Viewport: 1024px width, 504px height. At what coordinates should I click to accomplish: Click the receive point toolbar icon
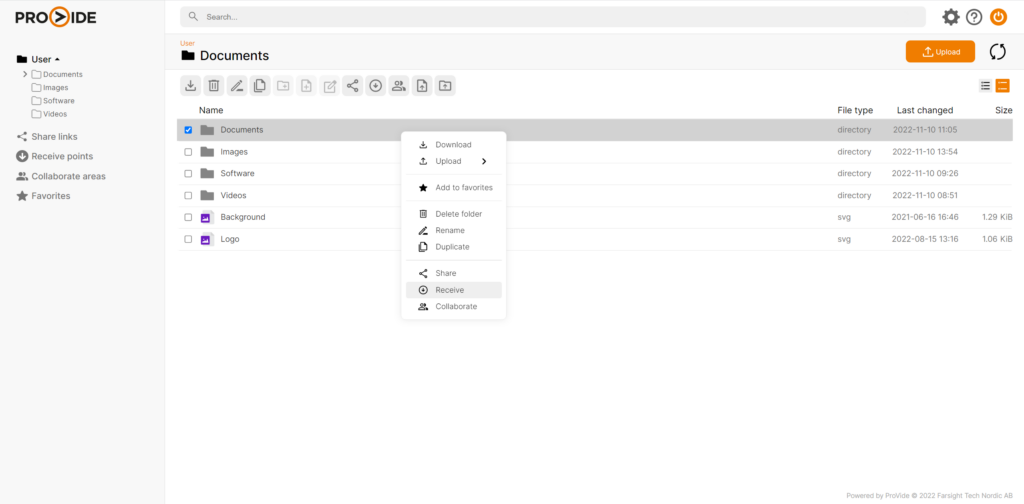[376, 86]
